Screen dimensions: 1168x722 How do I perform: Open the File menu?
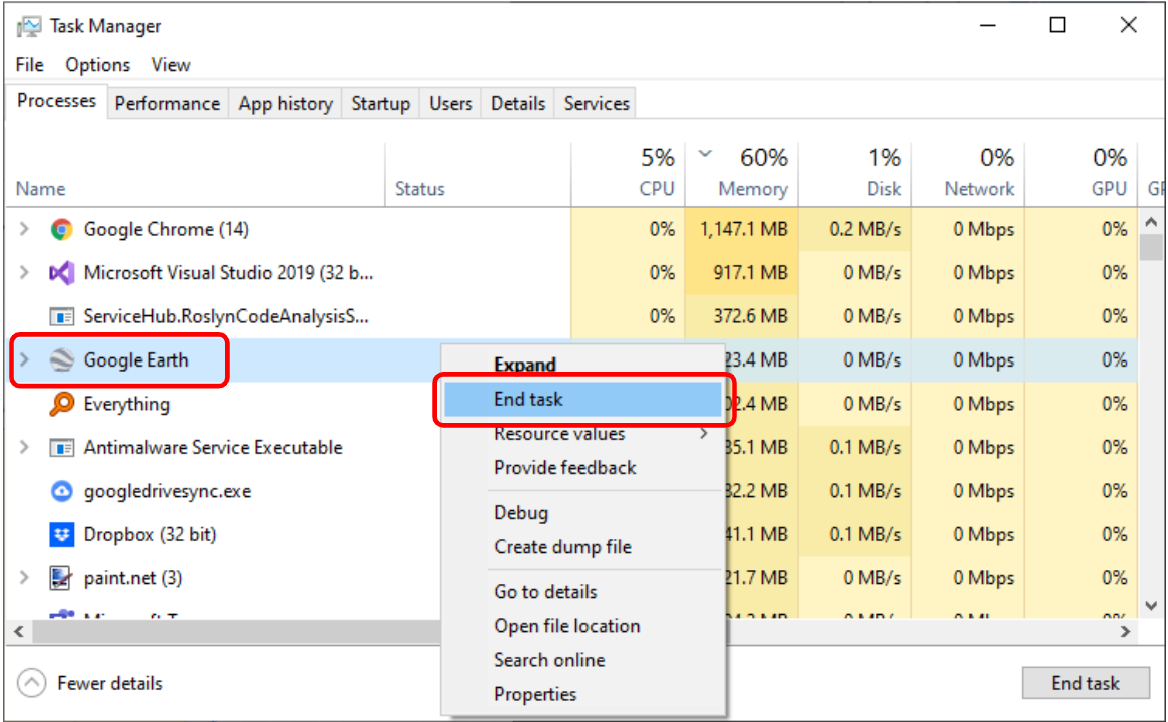[30, 65]
